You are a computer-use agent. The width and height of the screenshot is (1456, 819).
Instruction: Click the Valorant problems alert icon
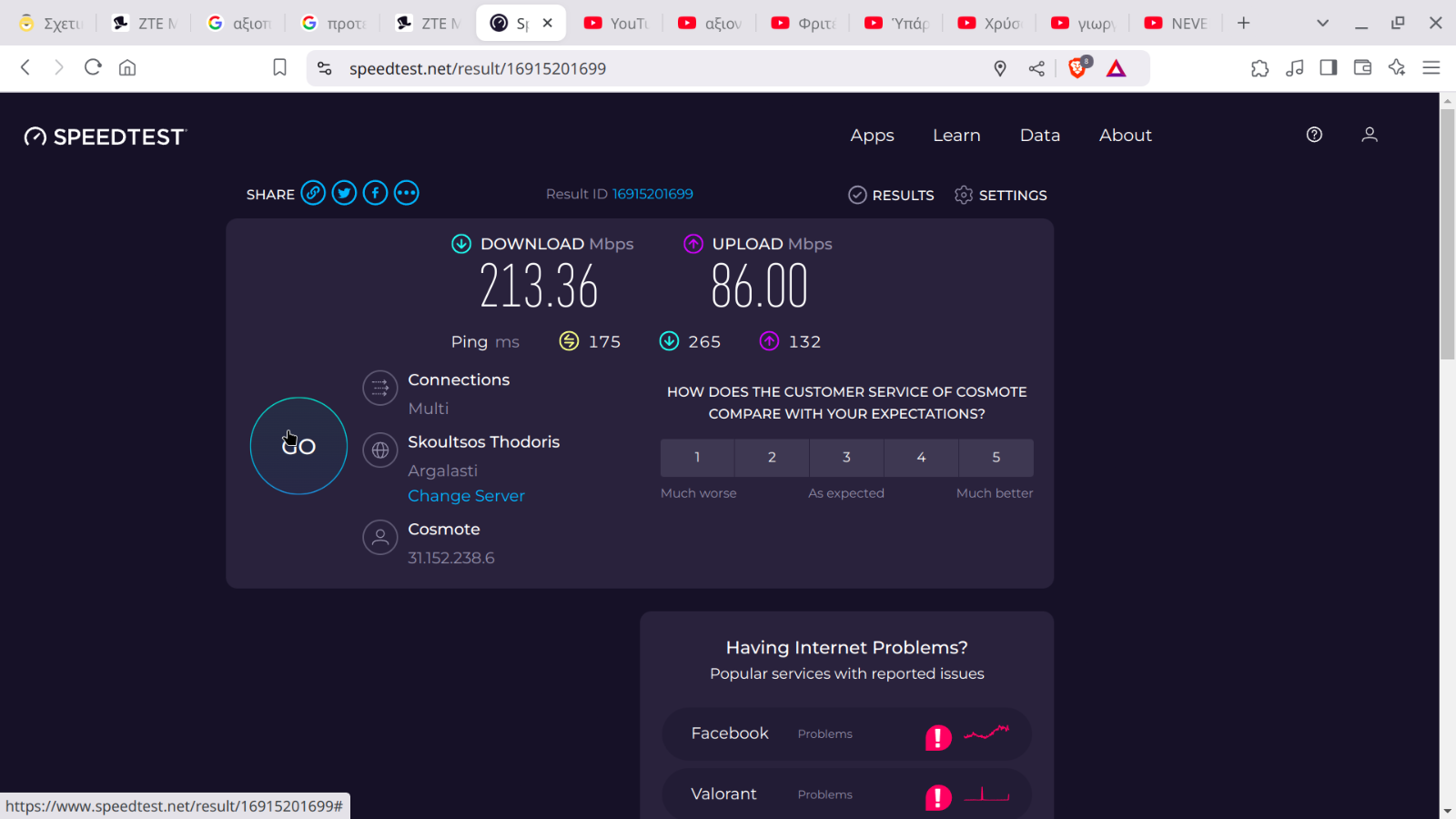pos(938,797)
